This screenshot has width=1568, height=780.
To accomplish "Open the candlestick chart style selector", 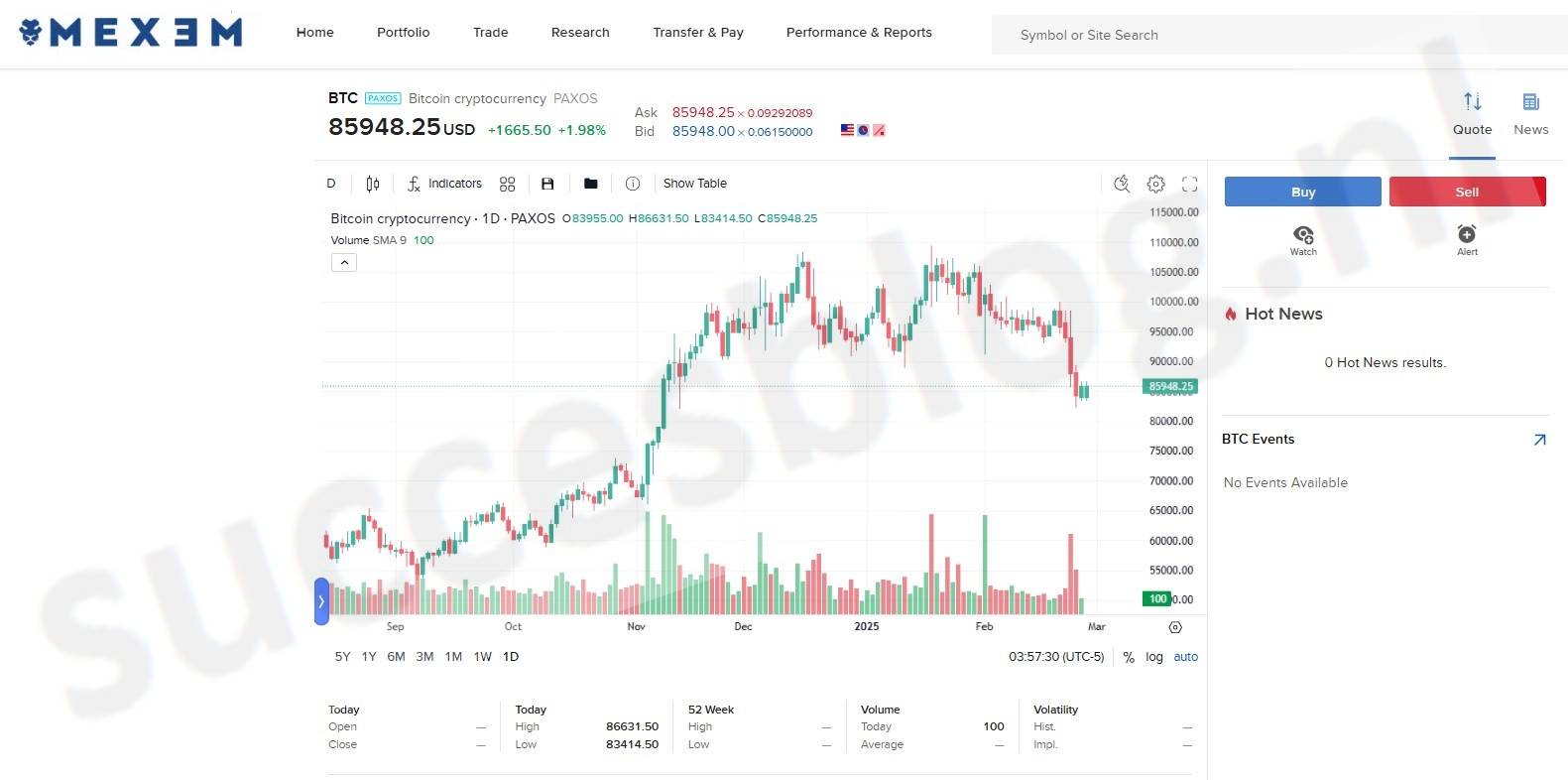I will coord(373,184).
